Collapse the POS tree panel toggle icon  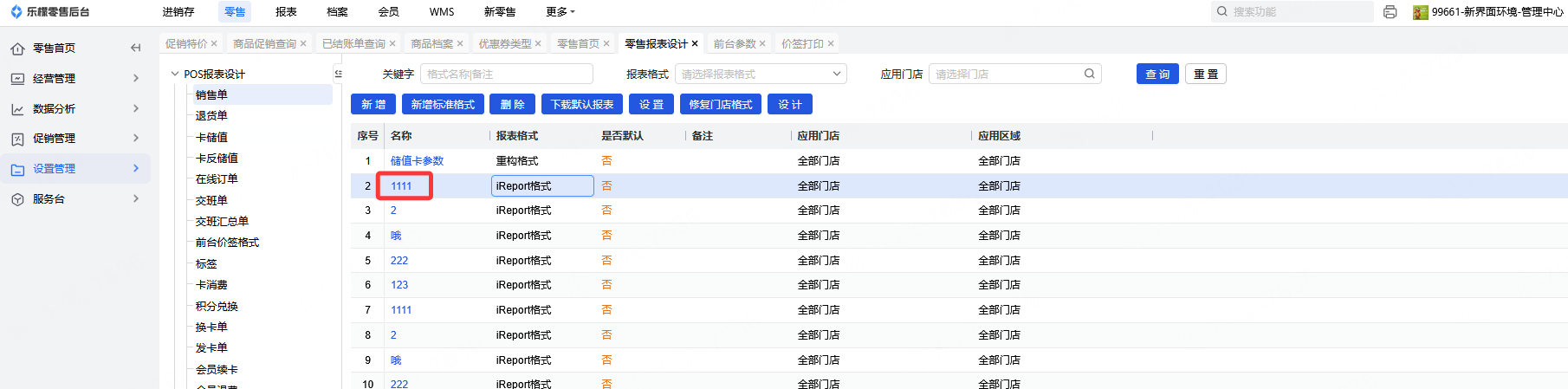pyautogui.click(x=338, y=74)
